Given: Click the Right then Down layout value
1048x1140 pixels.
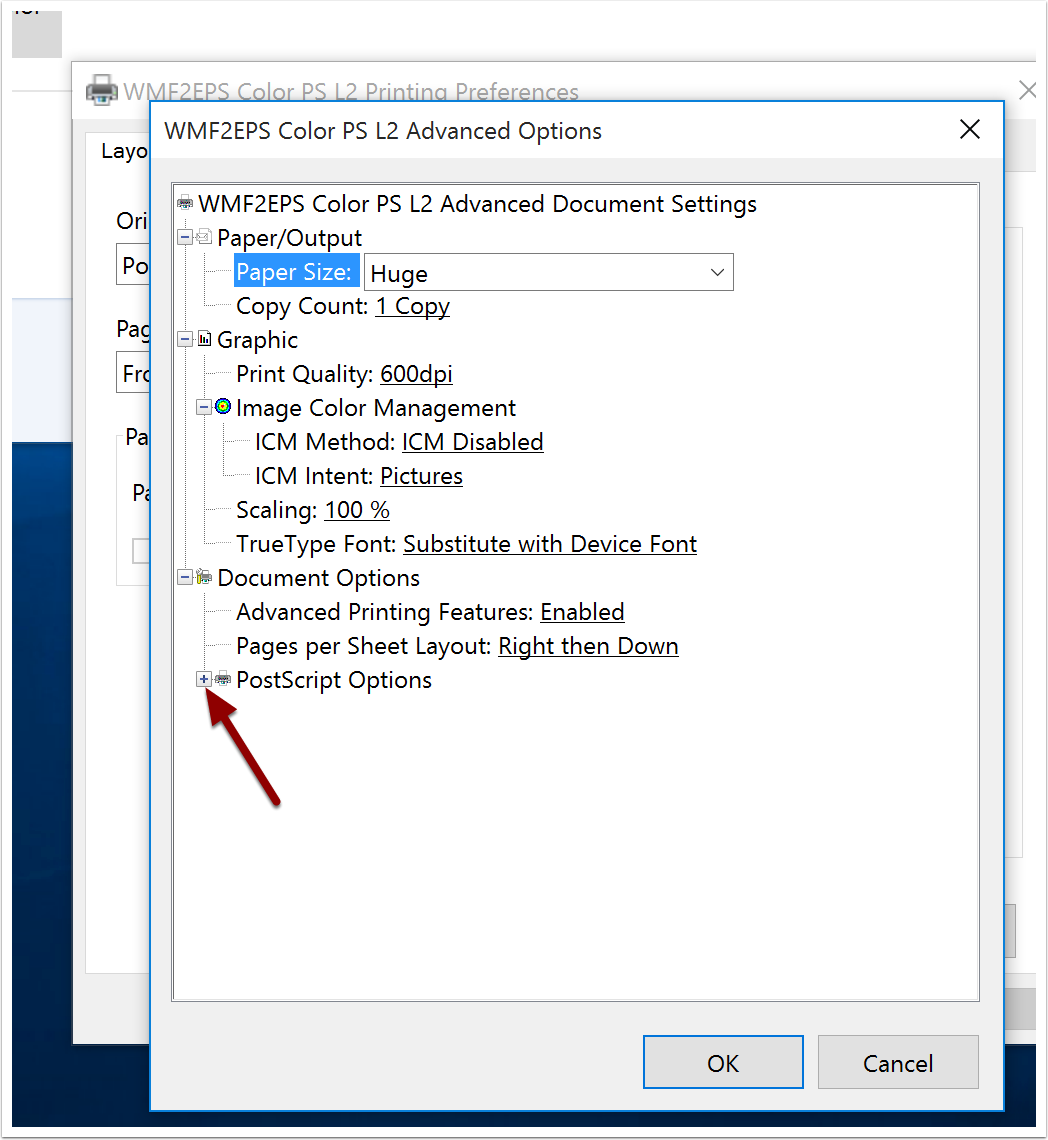Looking at the screenshot, I should (x=588, y=646).
